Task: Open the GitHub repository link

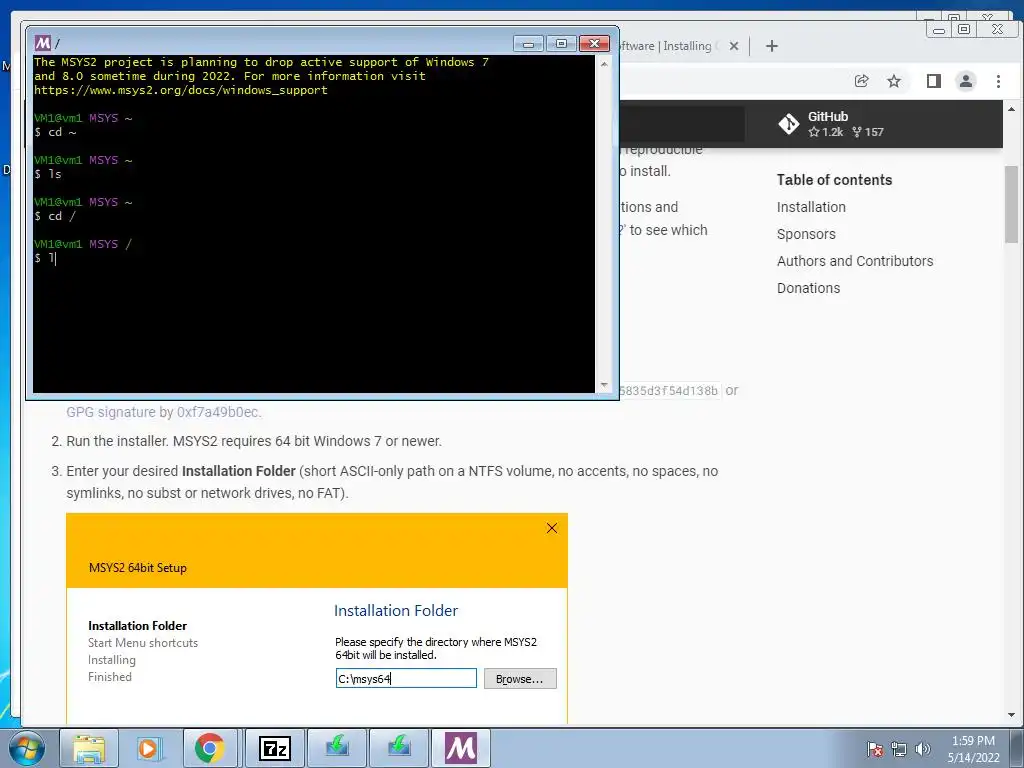Action: 831,124
